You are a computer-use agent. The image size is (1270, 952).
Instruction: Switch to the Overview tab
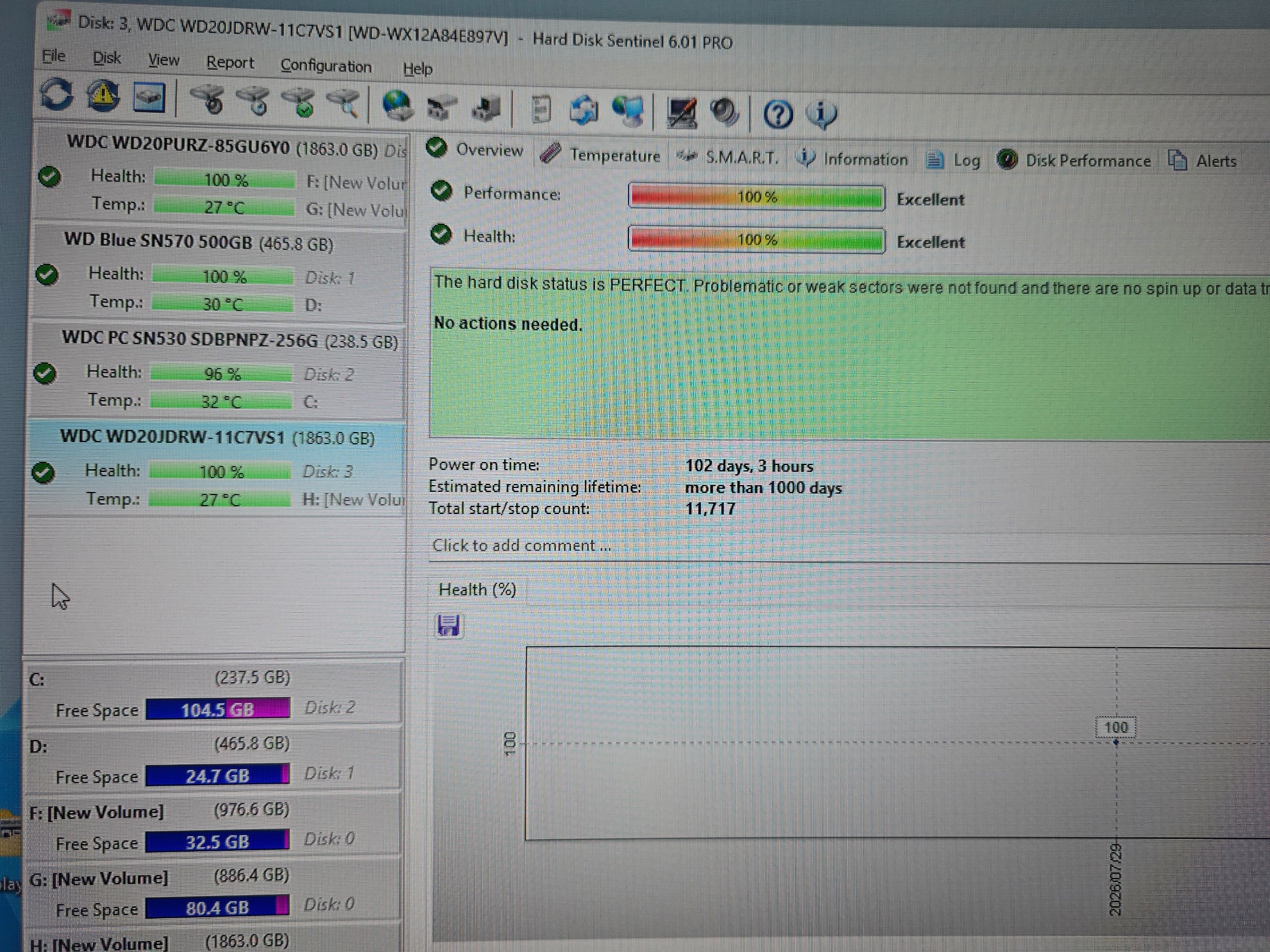tap(475, 149)
